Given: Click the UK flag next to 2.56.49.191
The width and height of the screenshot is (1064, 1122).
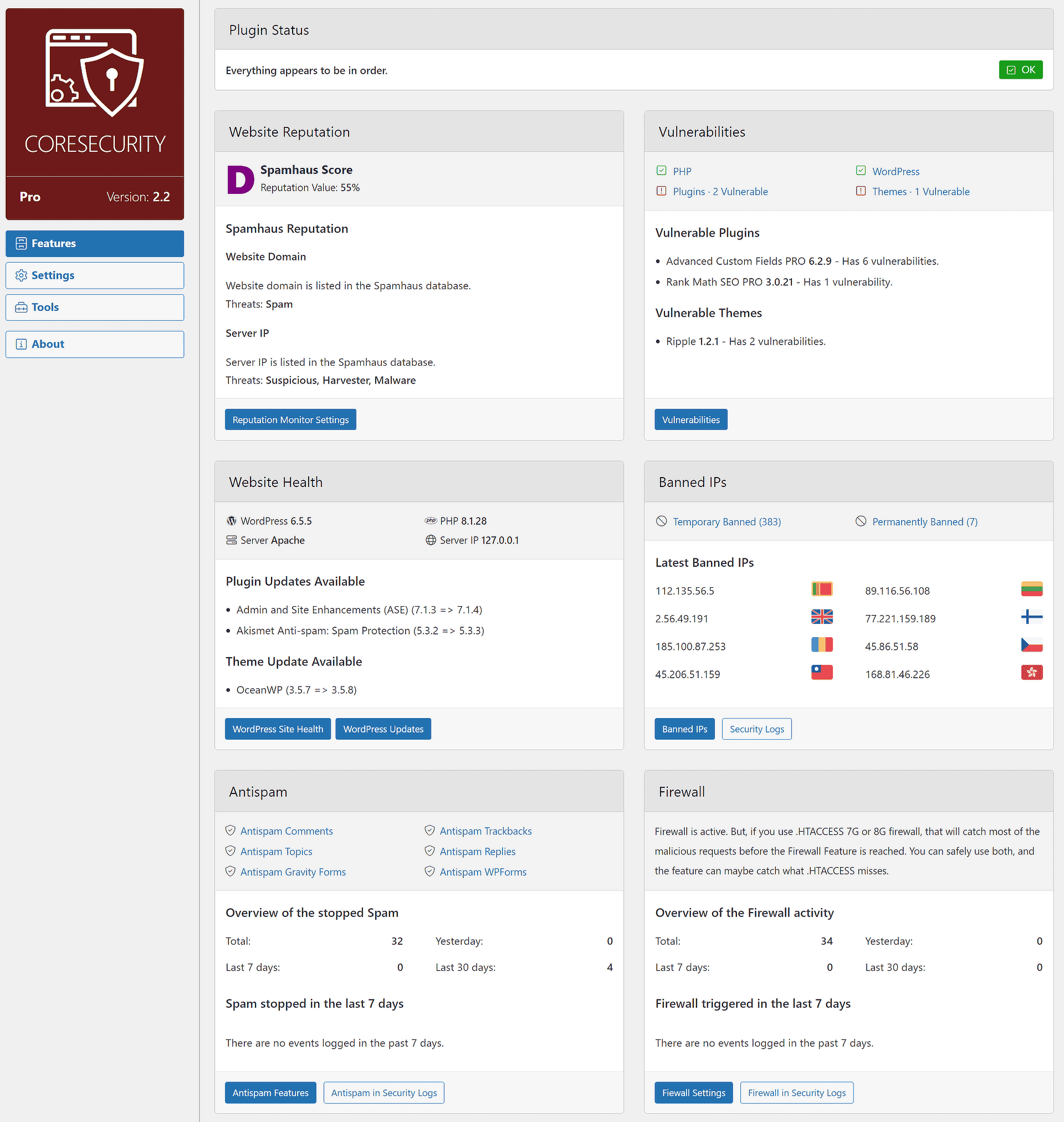Looking at the screenshot, I should click(x=821, y=617).
